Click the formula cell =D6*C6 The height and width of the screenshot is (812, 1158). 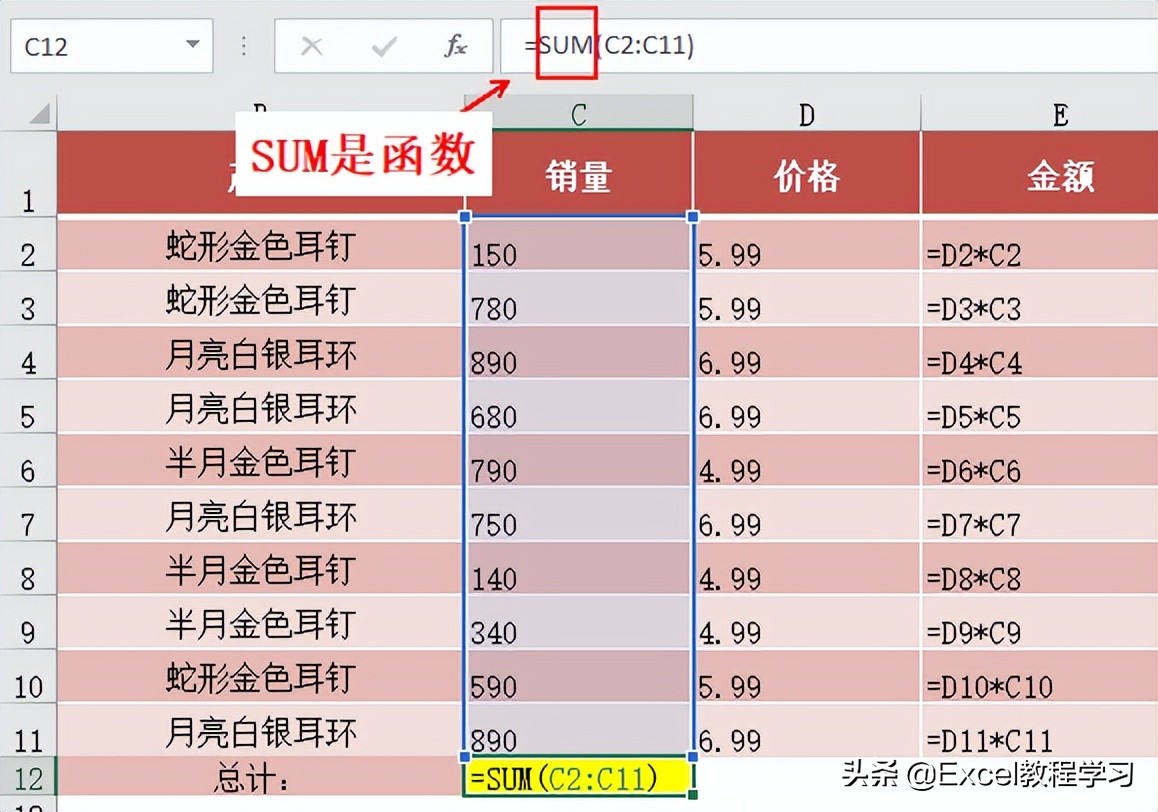tap(1040, 460)
